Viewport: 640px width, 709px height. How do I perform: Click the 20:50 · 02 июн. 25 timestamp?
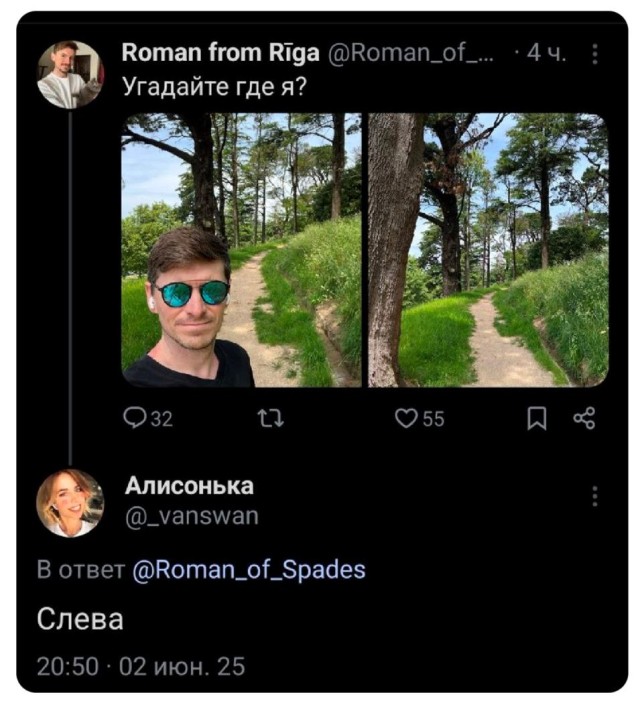pyautogui.click(x=140, y=666)
